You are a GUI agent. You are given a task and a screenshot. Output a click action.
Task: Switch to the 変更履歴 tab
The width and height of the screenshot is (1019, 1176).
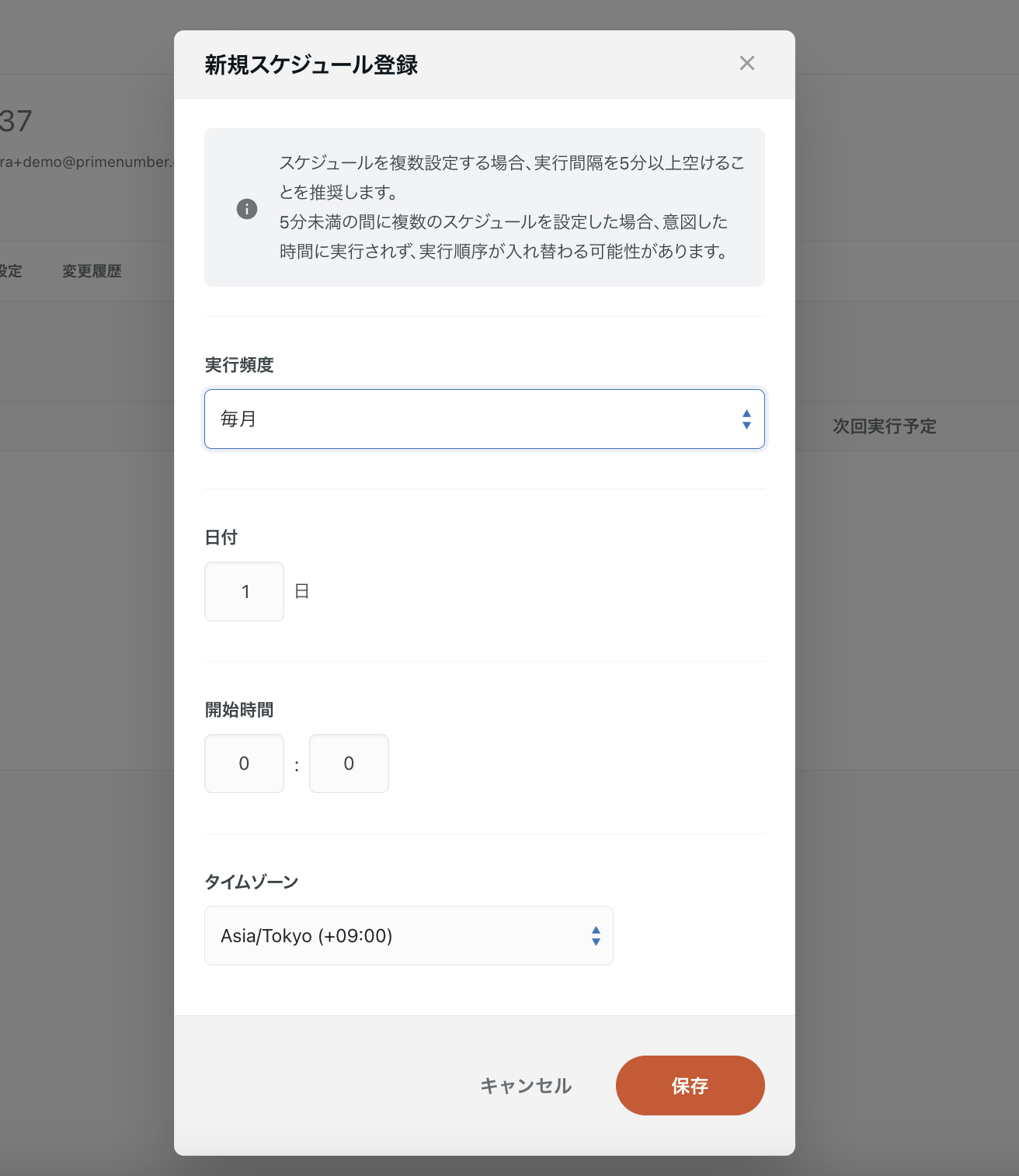pos(91,270)
